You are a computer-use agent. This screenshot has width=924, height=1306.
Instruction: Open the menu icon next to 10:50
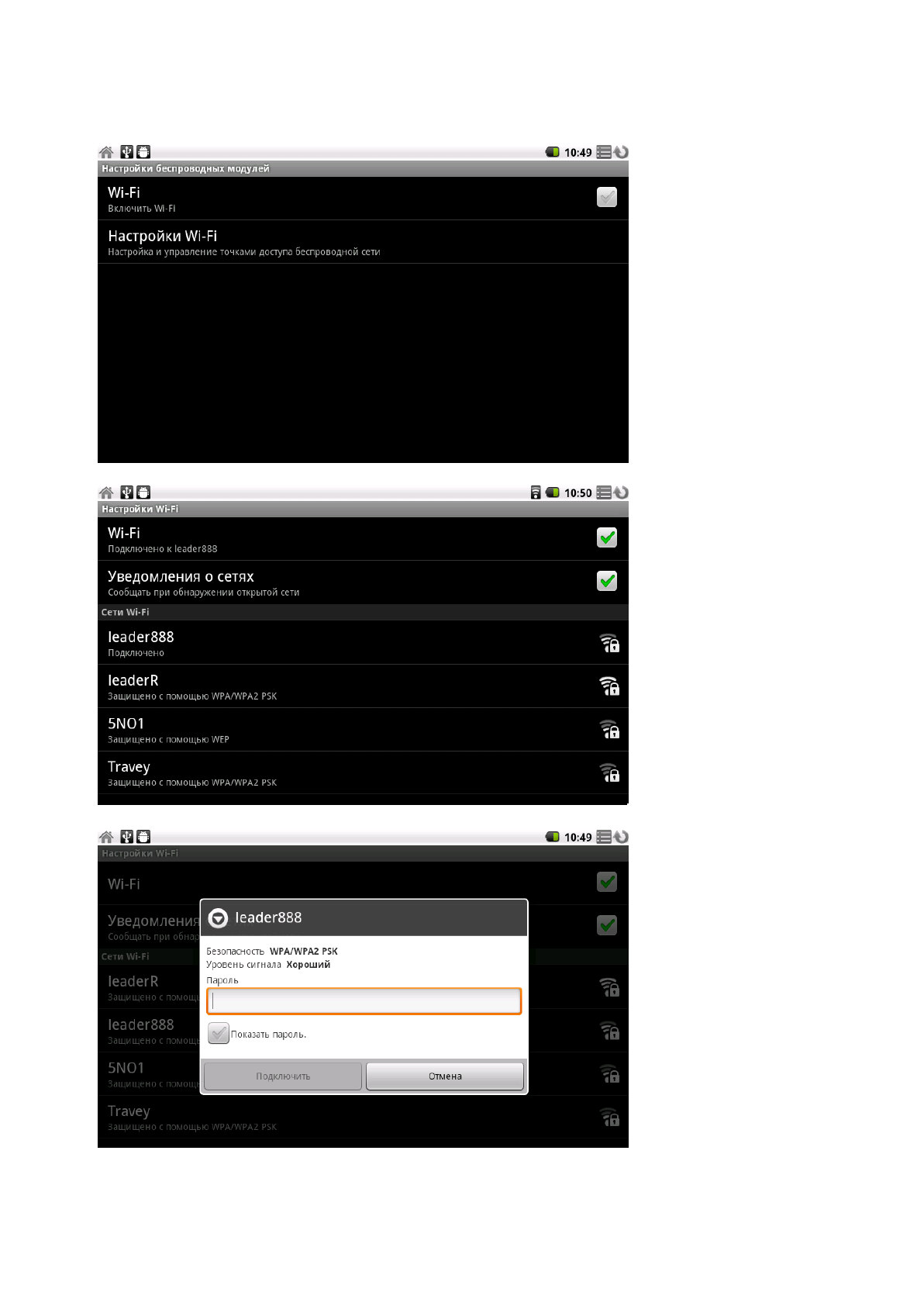[604, 492]
